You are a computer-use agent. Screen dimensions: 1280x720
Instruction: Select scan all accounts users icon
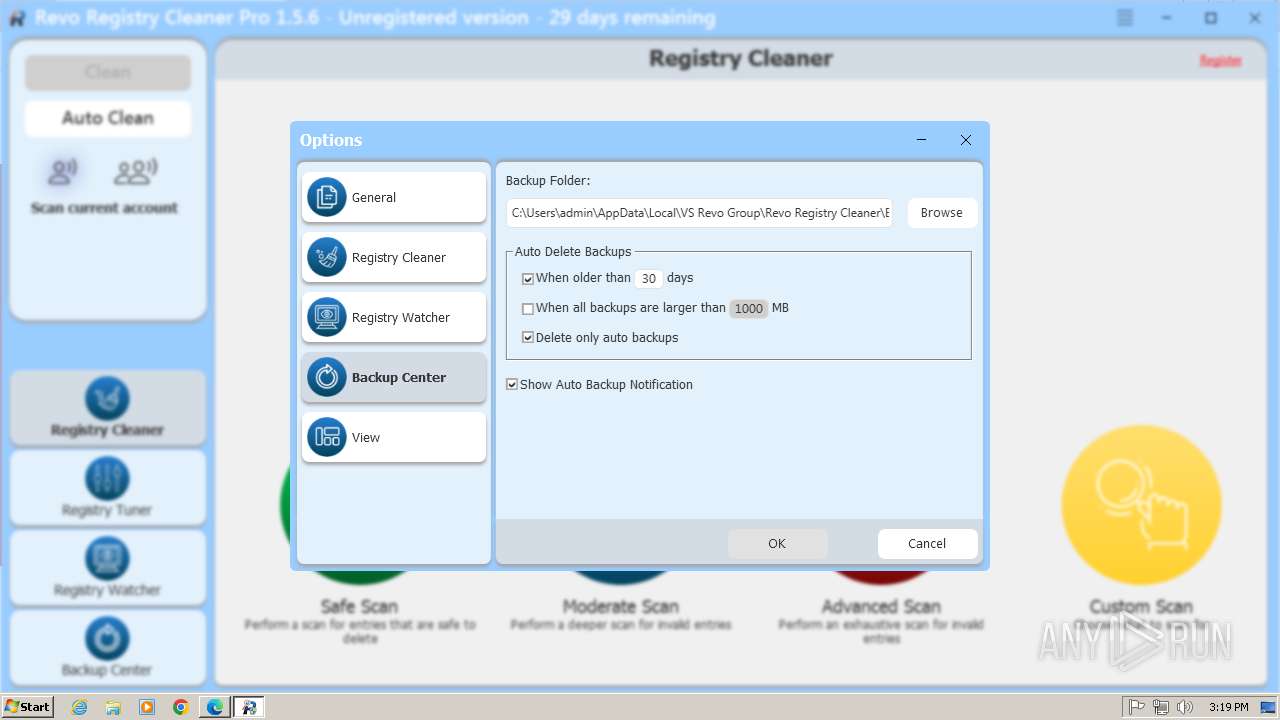click(x=135, y=172)
